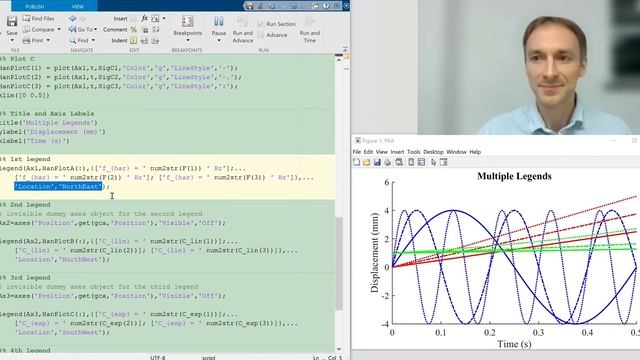Screen dimensions: 640x360
Task: Click the Compare button in the File group
Action: [x=38, y=29]
